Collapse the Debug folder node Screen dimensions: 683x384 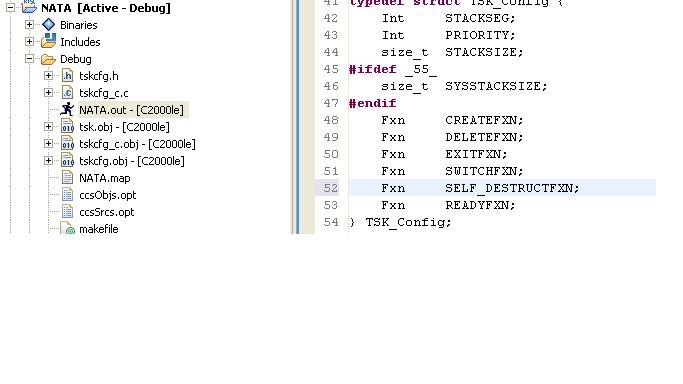coord(29,58)
